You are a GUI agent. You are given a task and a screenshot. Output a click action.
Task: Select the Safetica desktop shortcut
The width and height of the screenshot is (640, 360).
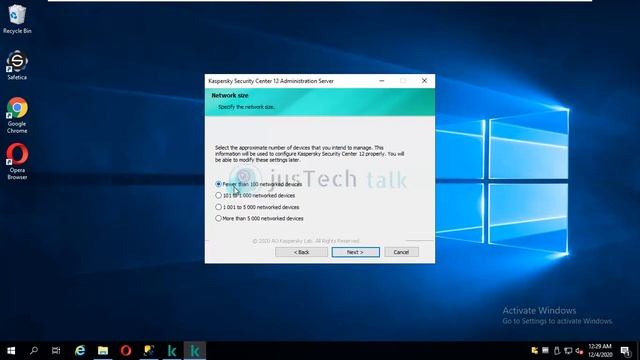17,65
